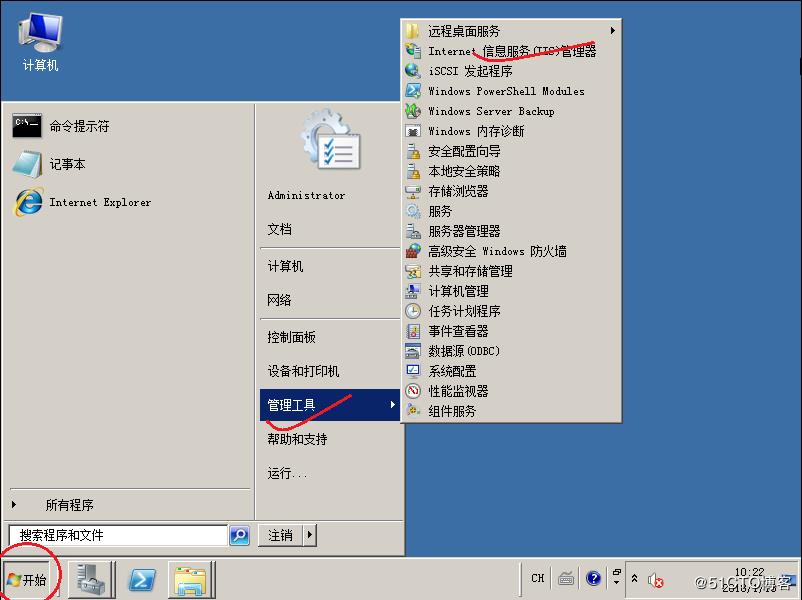802x600 pixels.
Task: Click the Start button
Action: (28, 579)
